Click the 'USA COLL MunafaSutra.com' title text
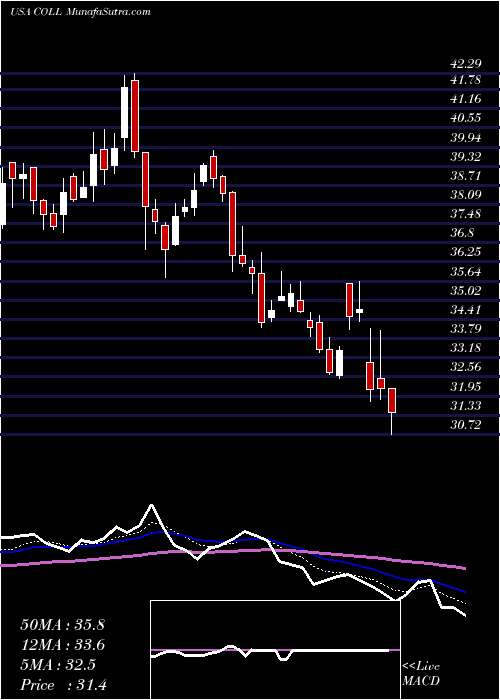This screenshot has height=700, width=500. (80, 12)
